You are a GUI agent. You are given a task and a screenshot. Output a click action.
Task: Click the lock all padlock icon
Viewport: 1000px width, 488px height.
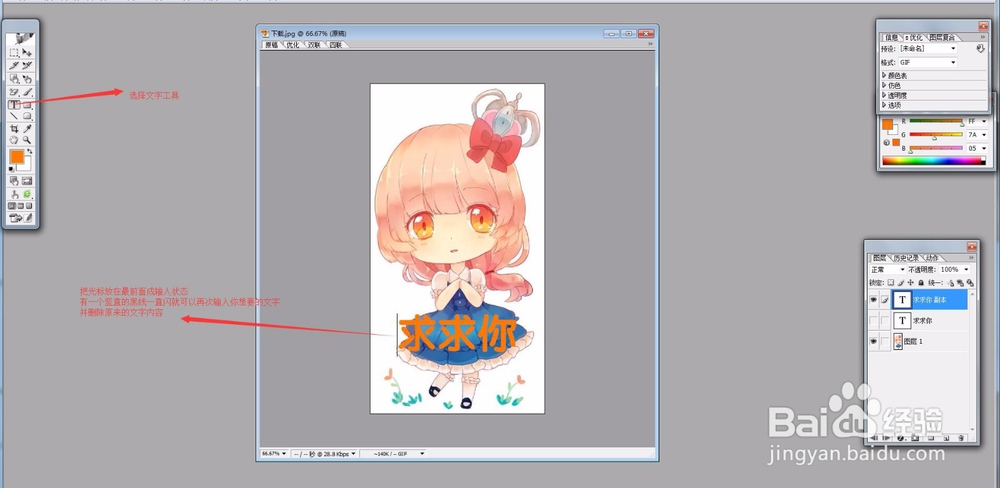[x=921, y=283]
